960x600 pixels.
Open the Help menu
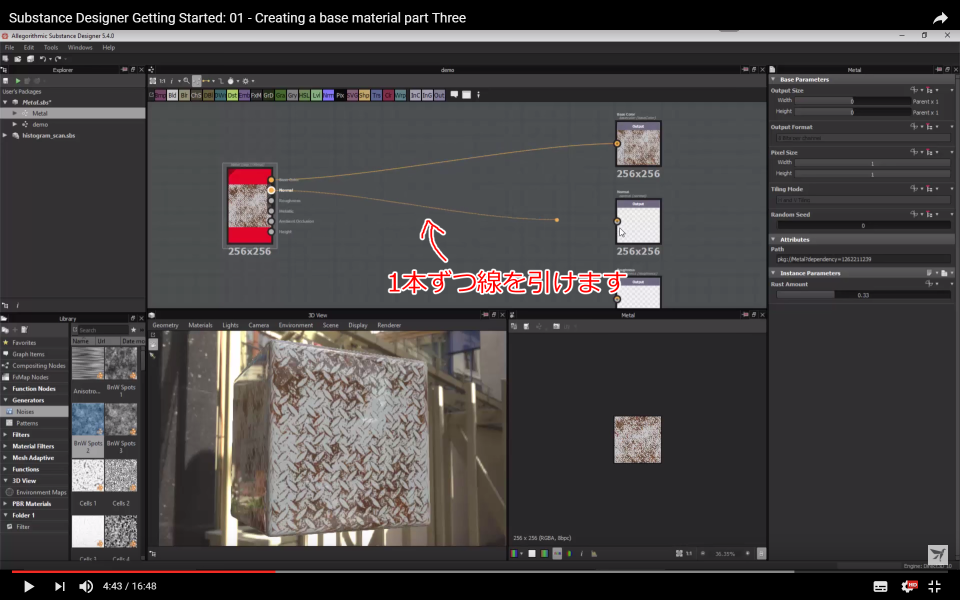108,47
